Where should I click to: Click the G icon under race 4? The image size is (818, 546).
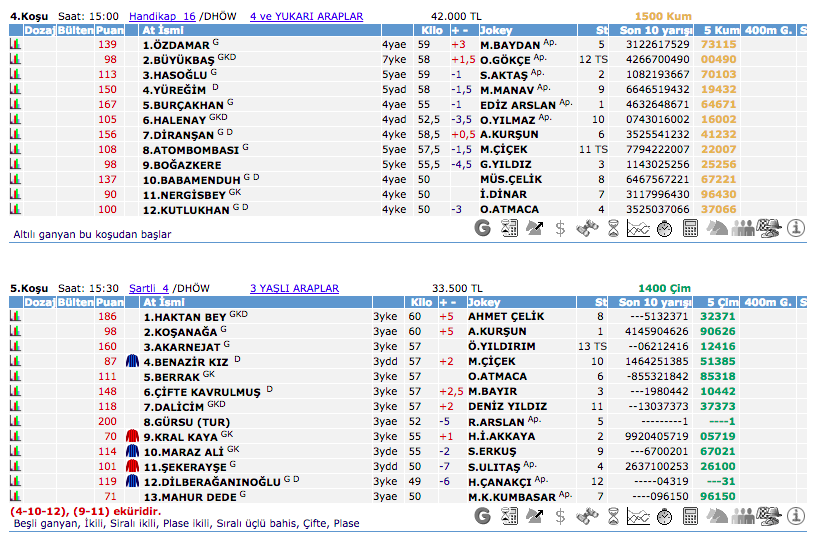point(483,228)
